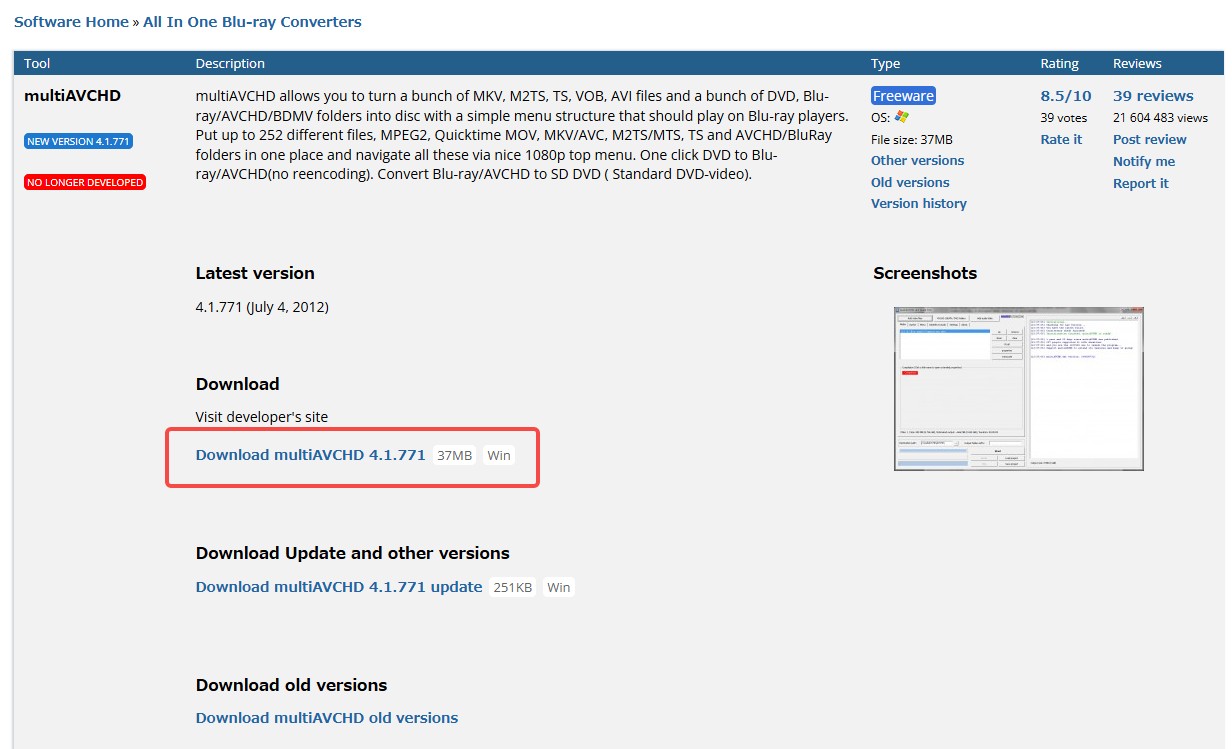Open the Software Home breadcrumb link

click(x=71, y=21)
